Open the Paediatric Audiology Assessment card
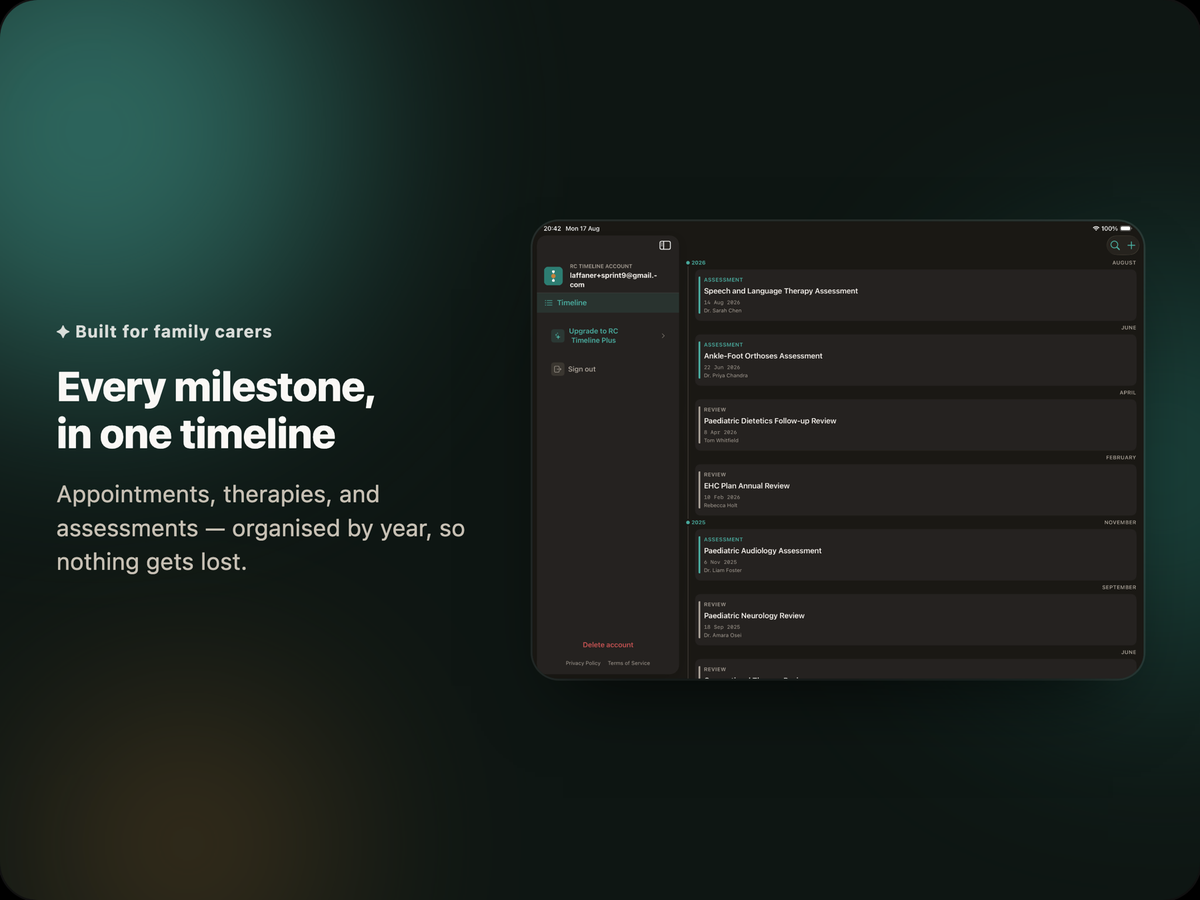The width and height of the screenshot is (1200, 900). pos(916,555)
